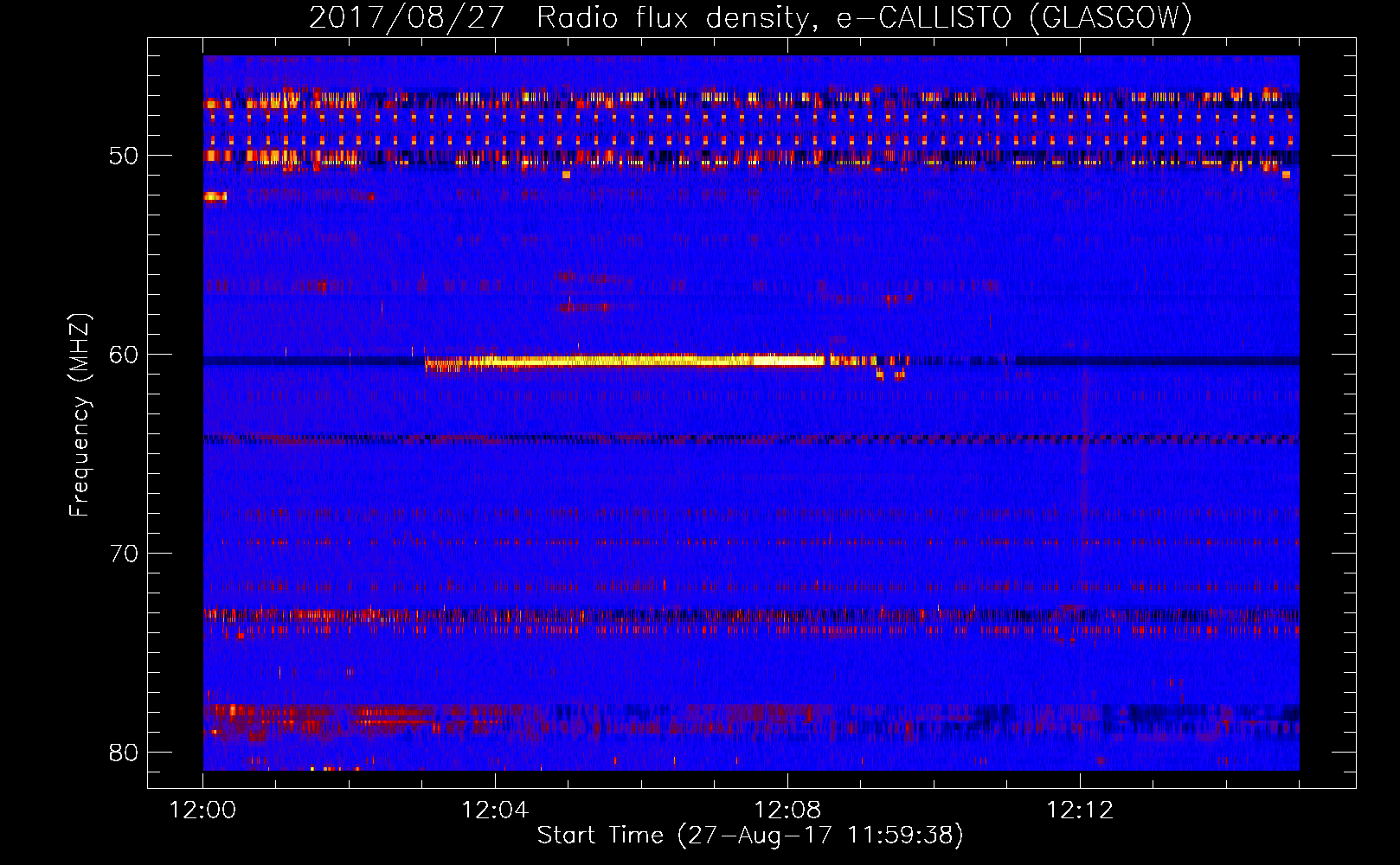Click the '12:08' time axis label
This screenshot has height=865, width=1400.
[x=787, y=811]
